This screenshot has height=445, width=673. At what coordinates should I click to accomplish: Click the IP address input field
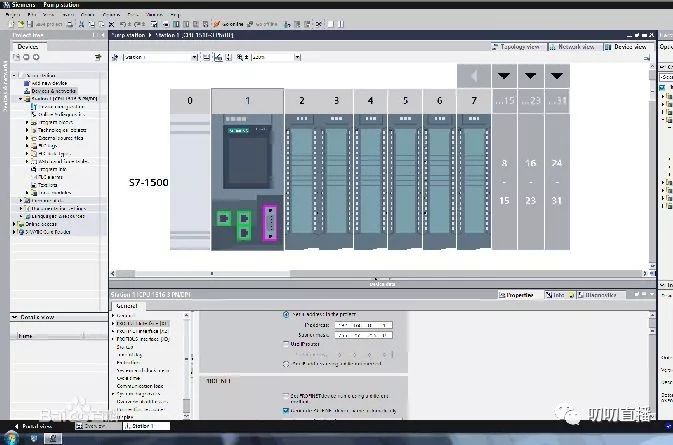(363, 325)
